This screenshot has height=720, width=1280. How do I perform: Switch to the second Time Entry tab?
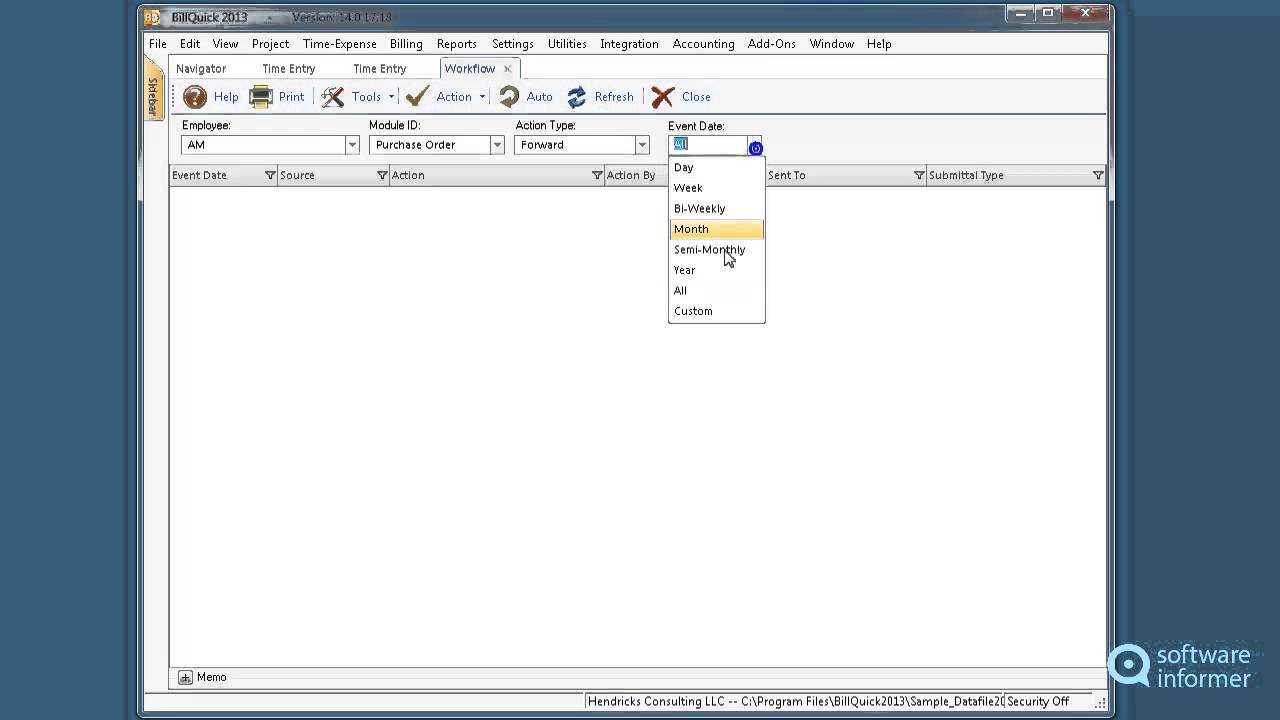(x=380, y=68)
